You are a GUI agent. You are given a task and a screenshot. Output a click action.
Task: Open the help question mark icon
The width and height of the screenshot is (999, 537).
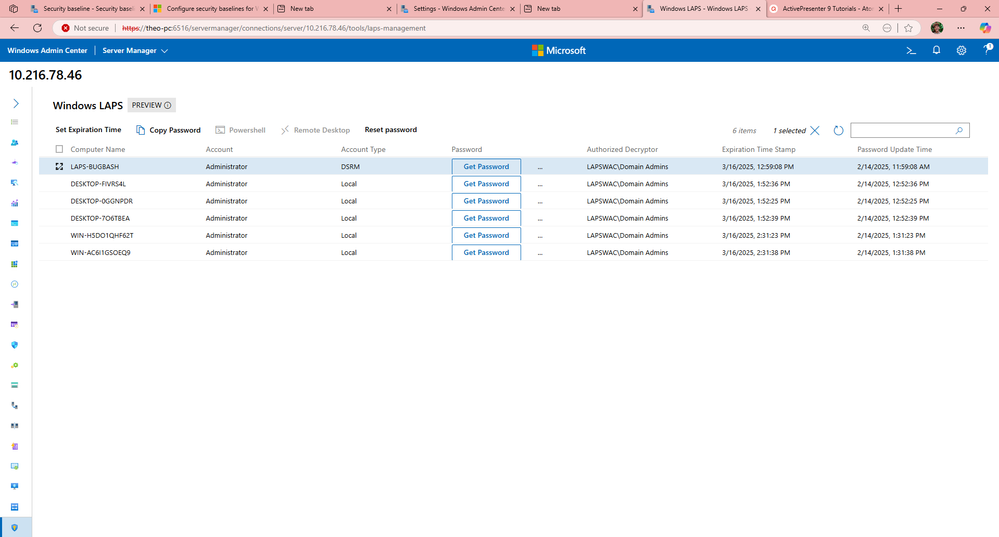point(987,50)
